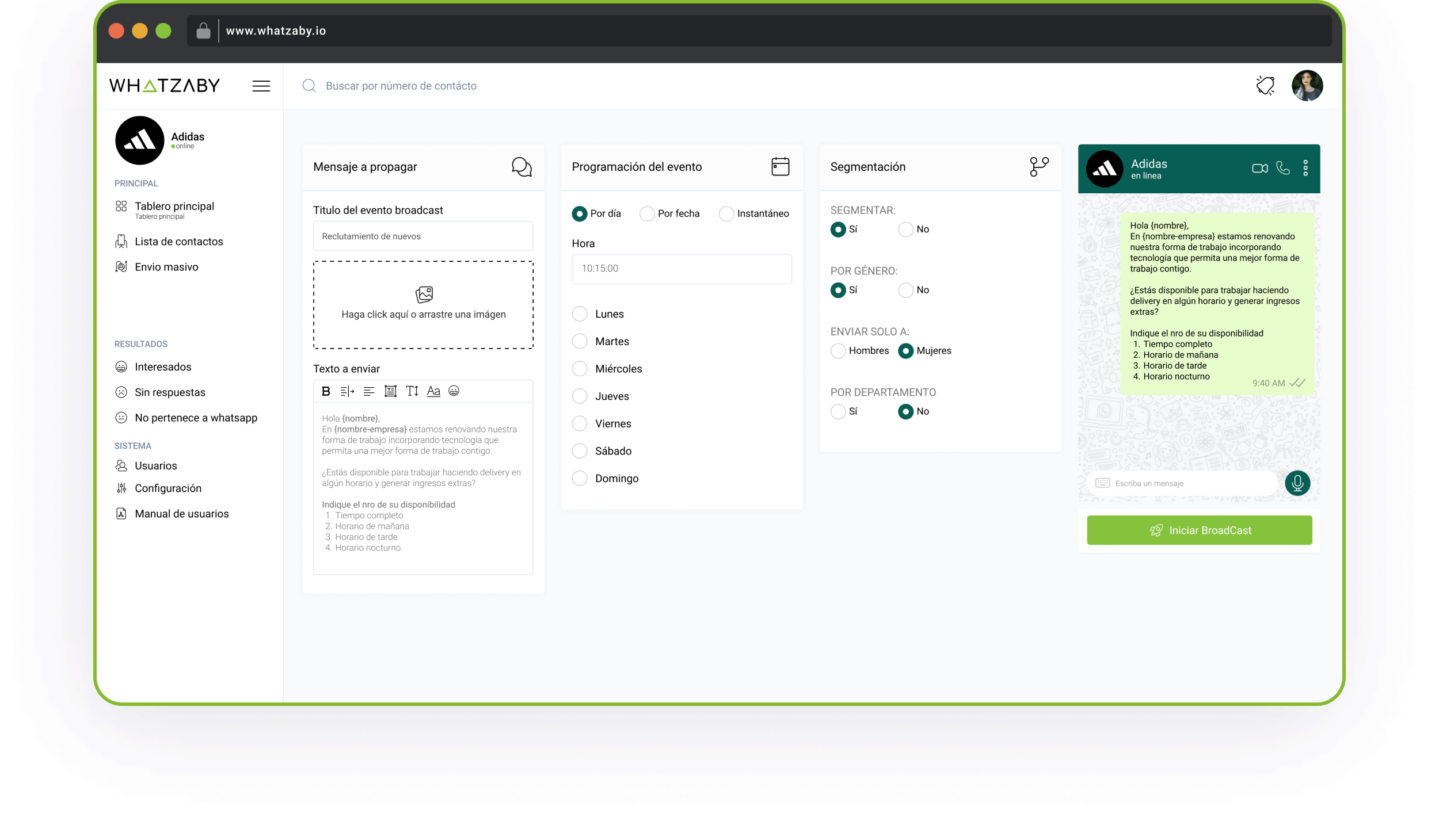This screenshot has width=1439, height=840.
Task: Click the Whatzaby logo
Action: point(165,86)
